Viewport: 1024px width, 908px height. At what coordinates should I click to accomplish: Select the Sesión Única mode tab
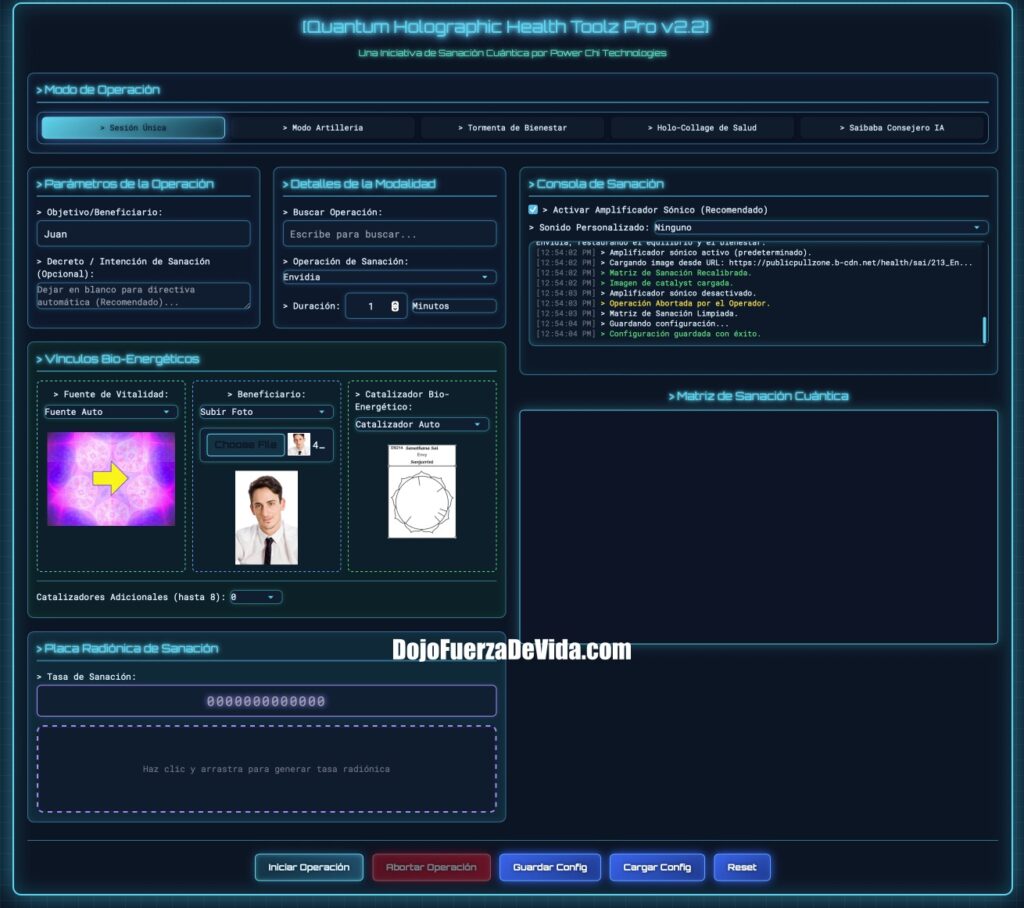(x=133, y=127)
